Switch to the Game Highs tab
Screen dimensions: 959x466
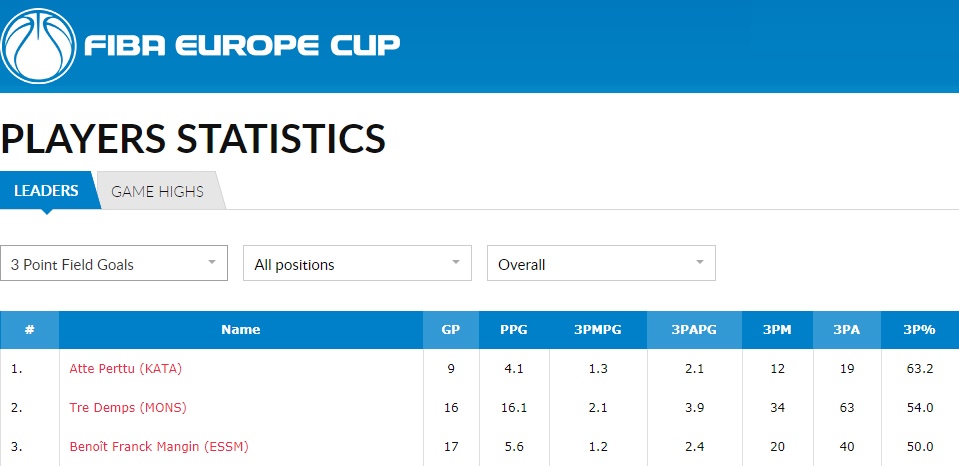[x=158, y=191]
